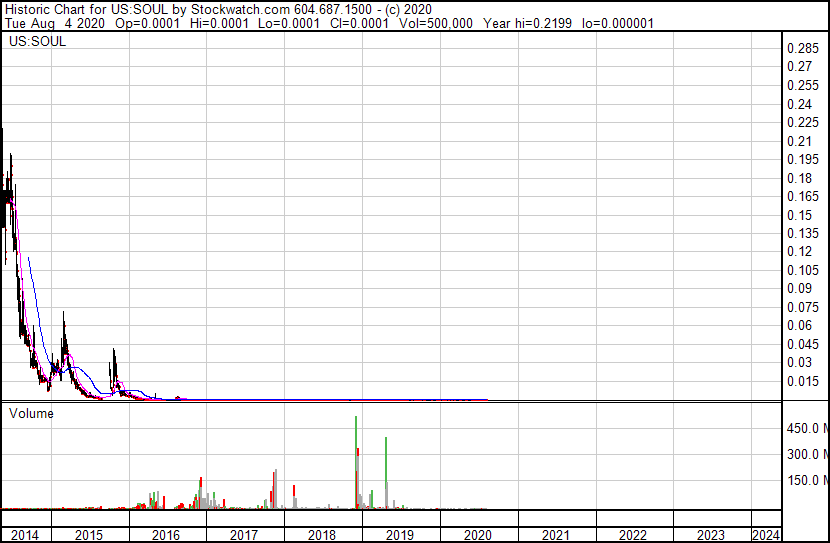Viewport: 830px width, 543px height.
Task: Click the Volume panel label
Action: pos(31,413)
